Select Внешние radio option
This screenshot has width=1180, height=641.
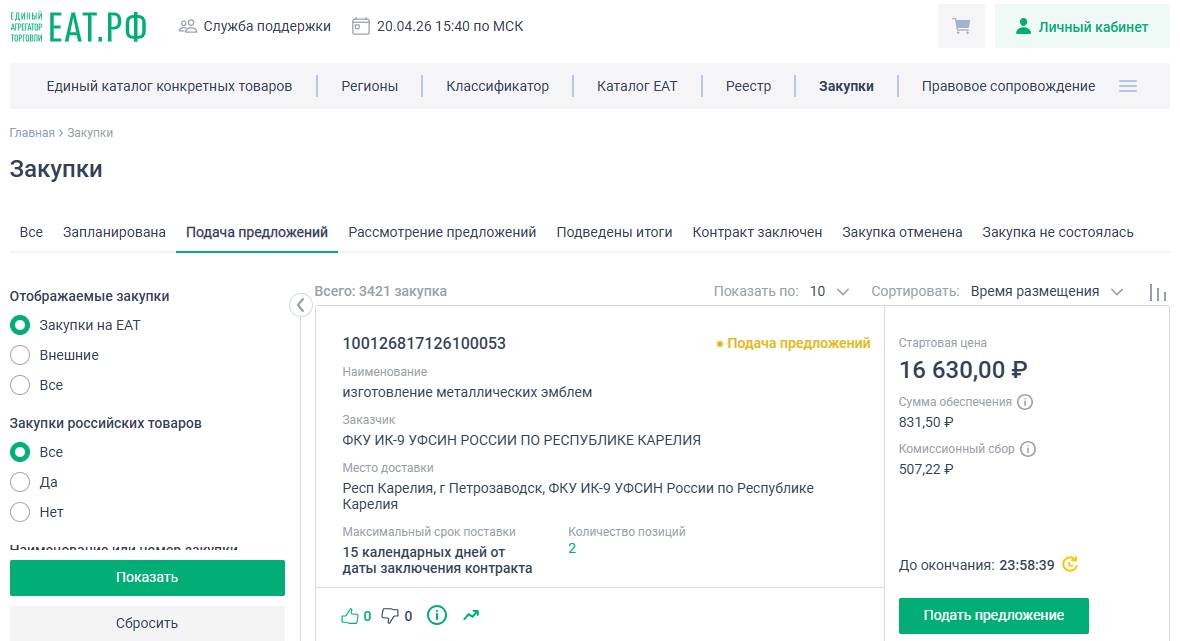20,355
